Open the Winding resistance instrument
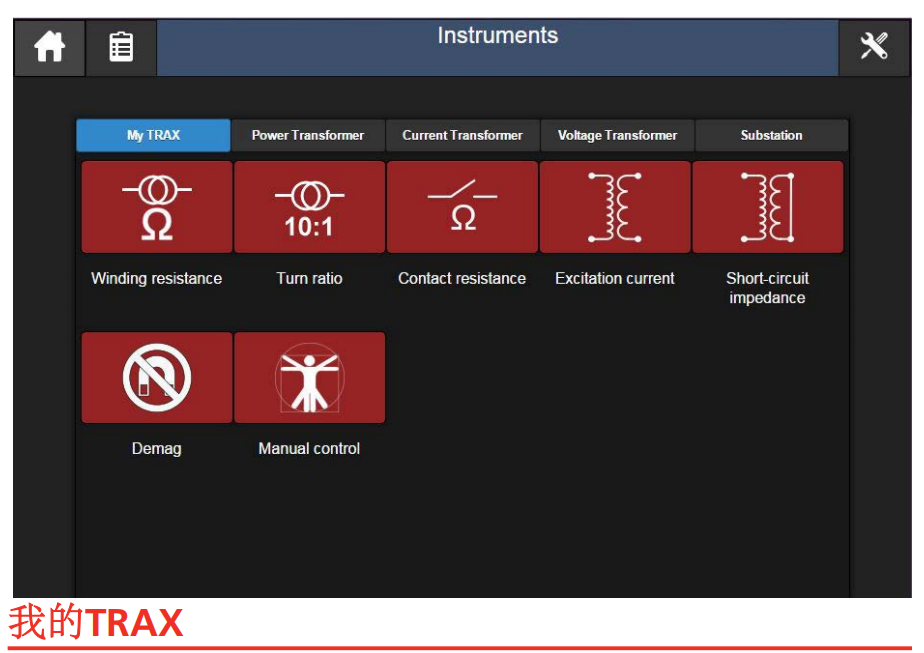 click(x=156, y=206)
